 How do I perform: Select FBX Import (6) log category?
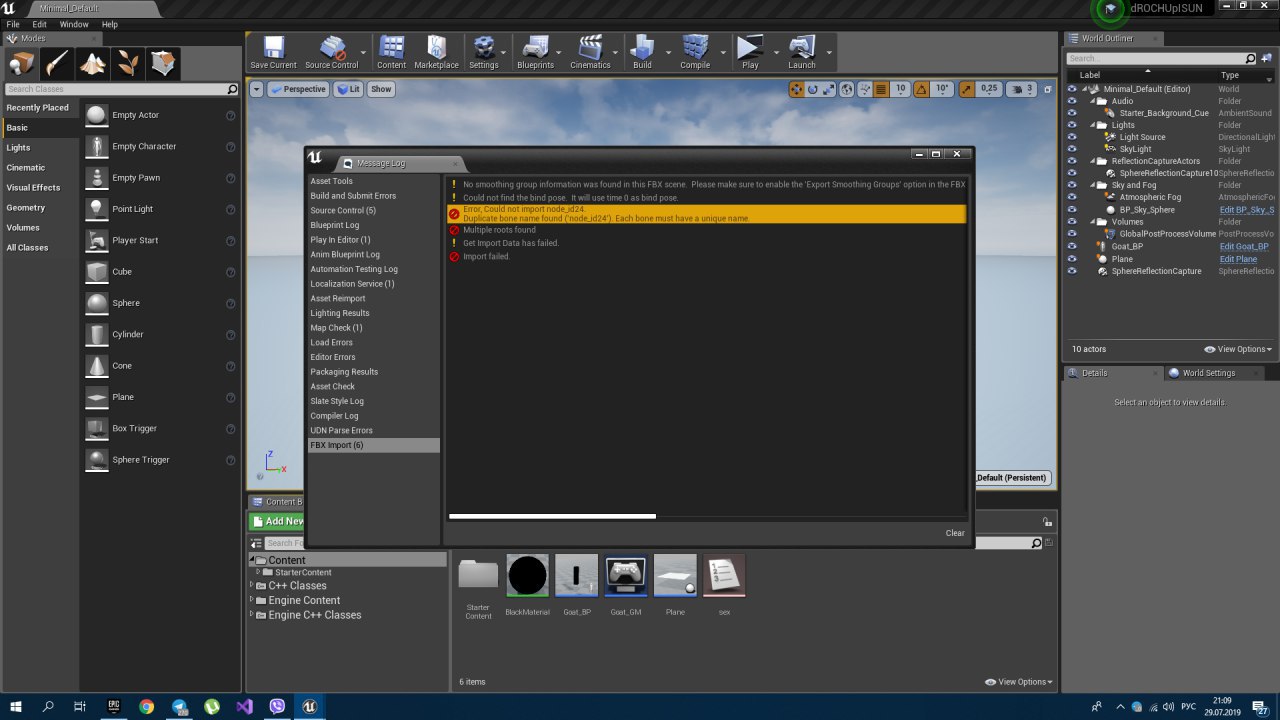[x=373, y=445]
